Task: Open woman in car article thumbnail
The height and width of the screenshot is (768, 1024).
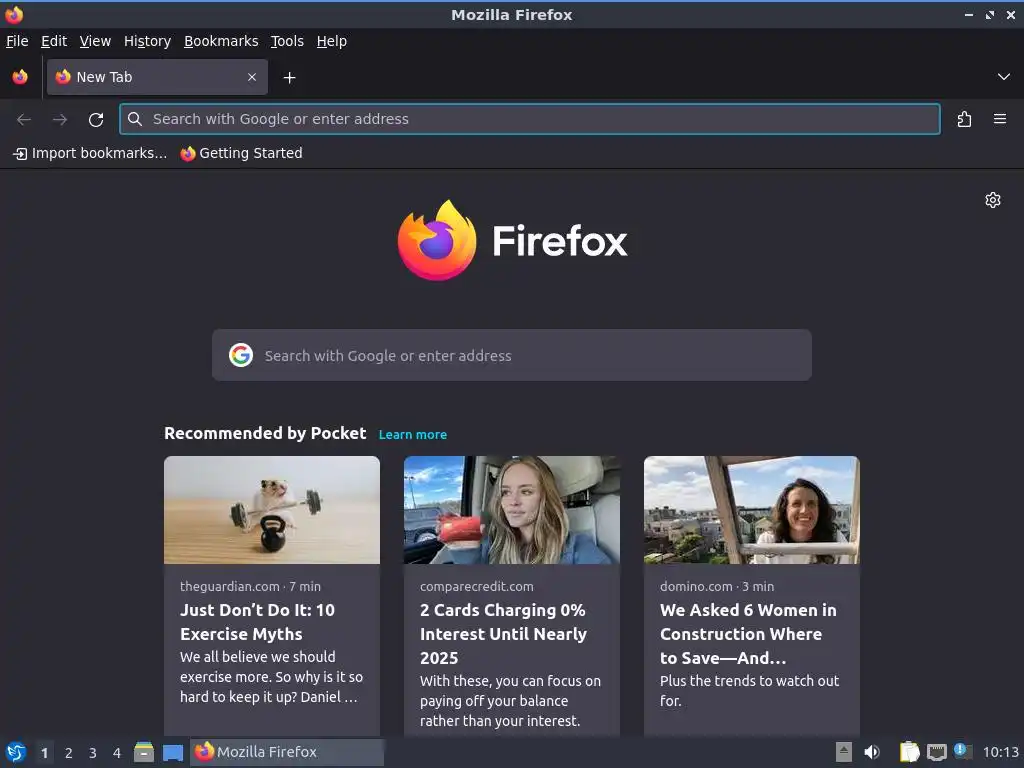Action: (x=511, y=510)
